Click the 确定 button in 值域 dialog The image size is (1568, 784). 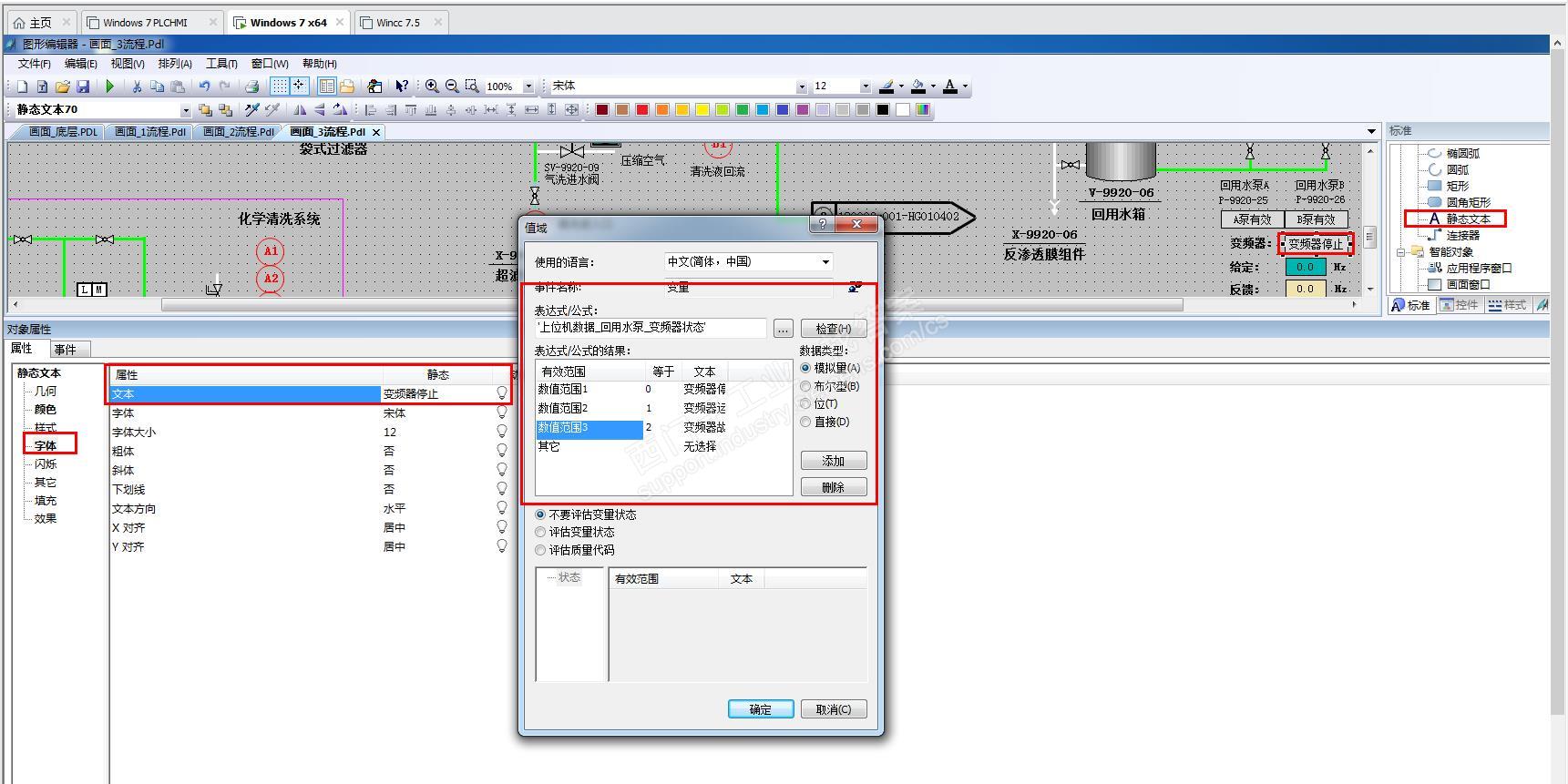[761, 709]
